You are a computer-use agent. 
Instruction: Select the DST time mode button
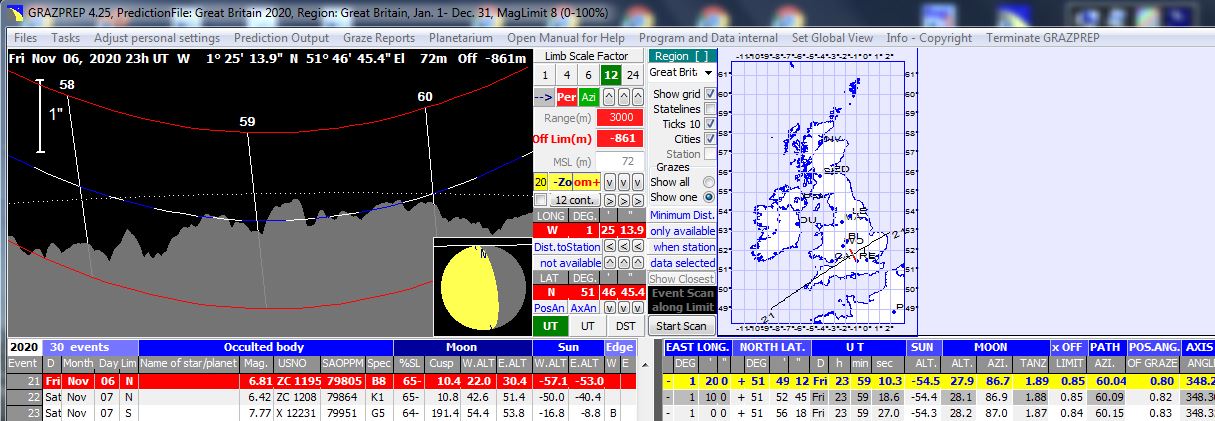(x=624, y=326)
